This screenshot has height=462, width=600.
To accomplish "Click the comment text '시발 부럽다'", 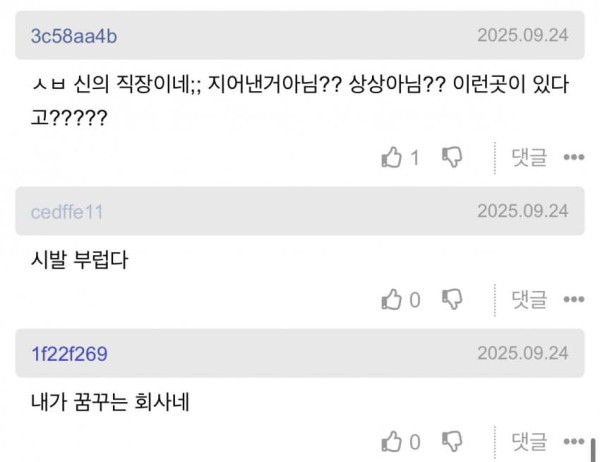I will click(x=80, y=259).
